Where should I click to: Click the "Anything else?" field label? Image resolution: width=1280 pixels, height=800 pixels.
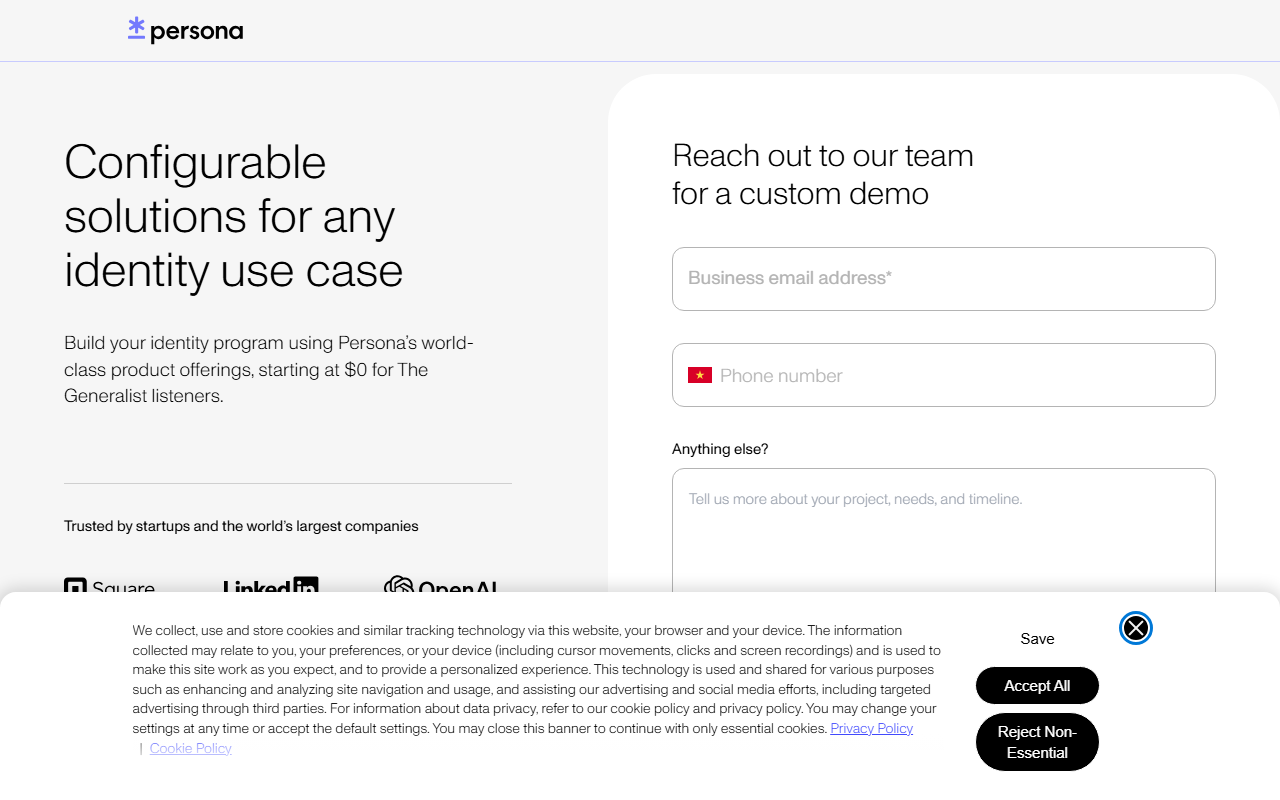(720, 449)
